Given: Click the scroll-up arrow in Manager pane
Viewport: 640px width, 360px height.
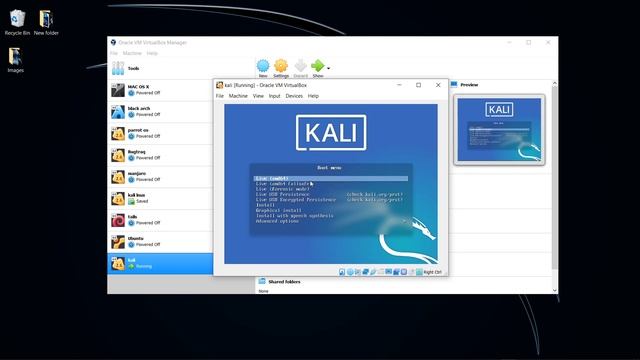Looking at the screenshot, I should (554, 83).
